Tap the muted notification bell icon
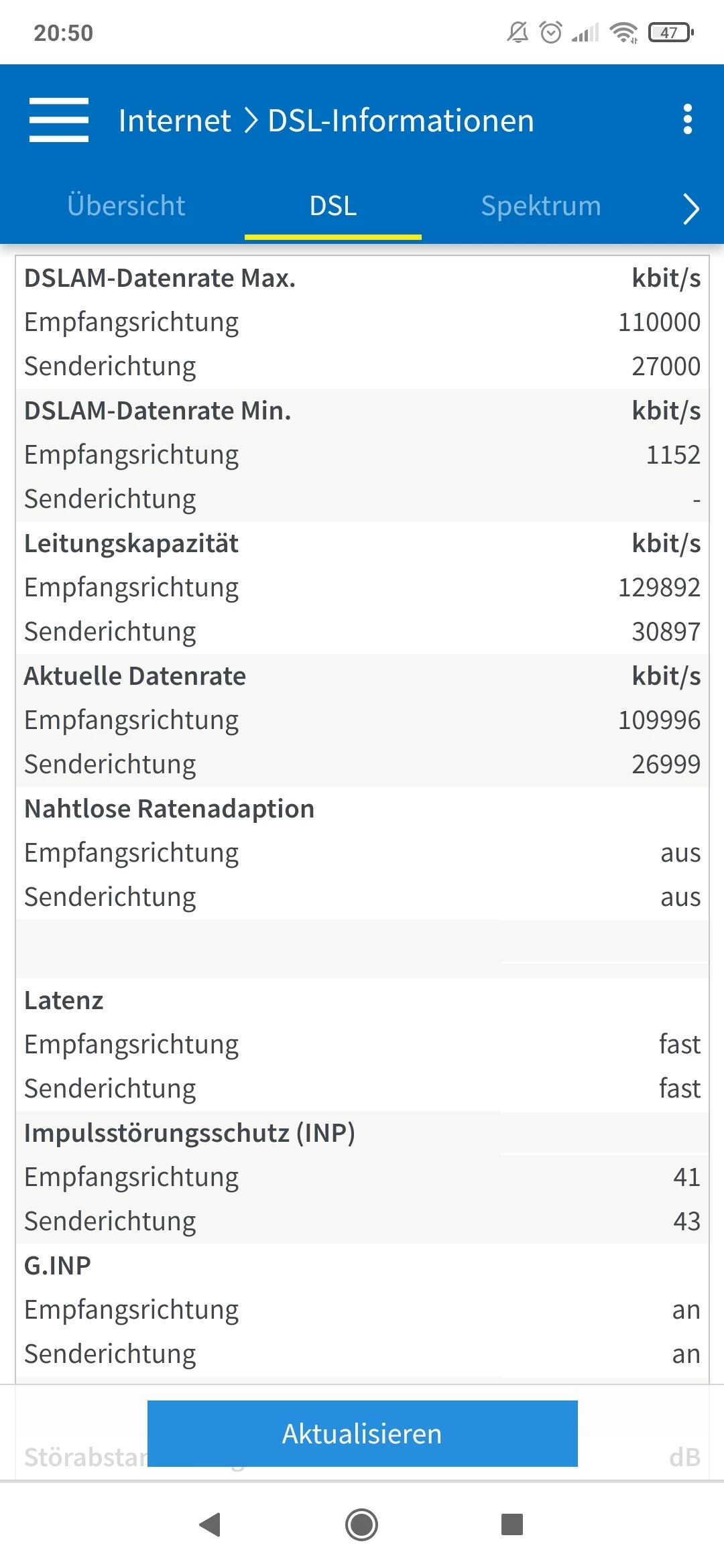This screenshot has height=1568, width=724. point(518,32)
